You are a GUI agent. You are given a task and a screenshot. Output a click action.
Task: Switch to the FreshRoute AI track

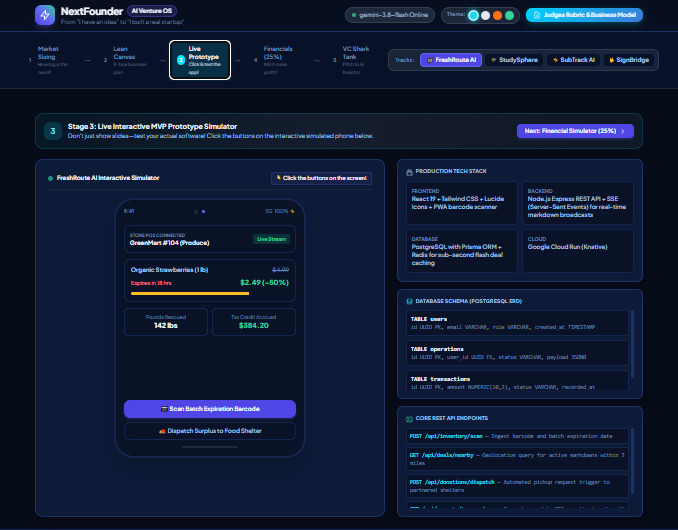[x=451, y=60]
